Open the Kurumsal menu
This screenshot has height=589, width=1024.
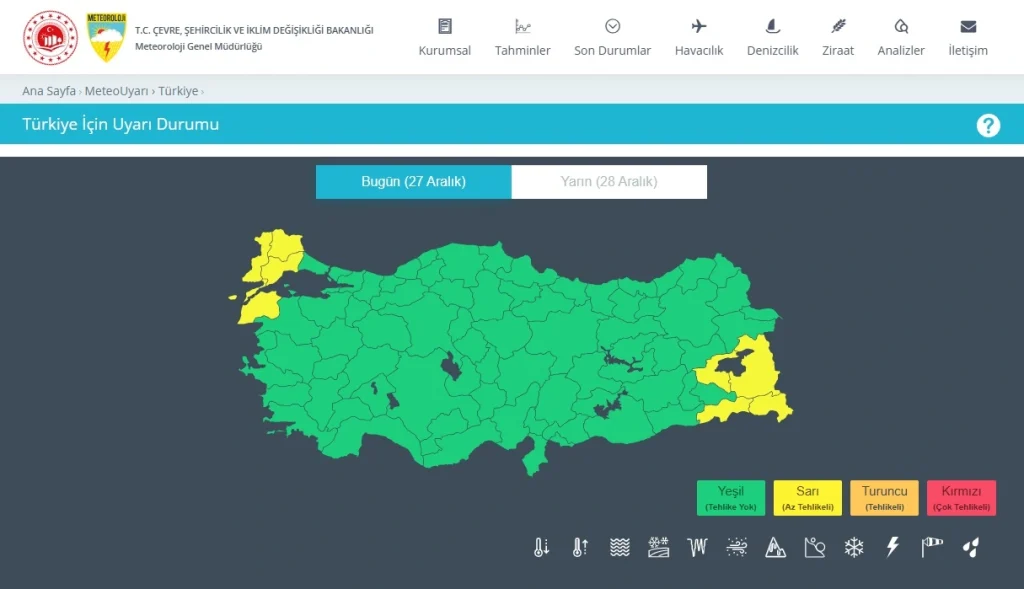444,37
